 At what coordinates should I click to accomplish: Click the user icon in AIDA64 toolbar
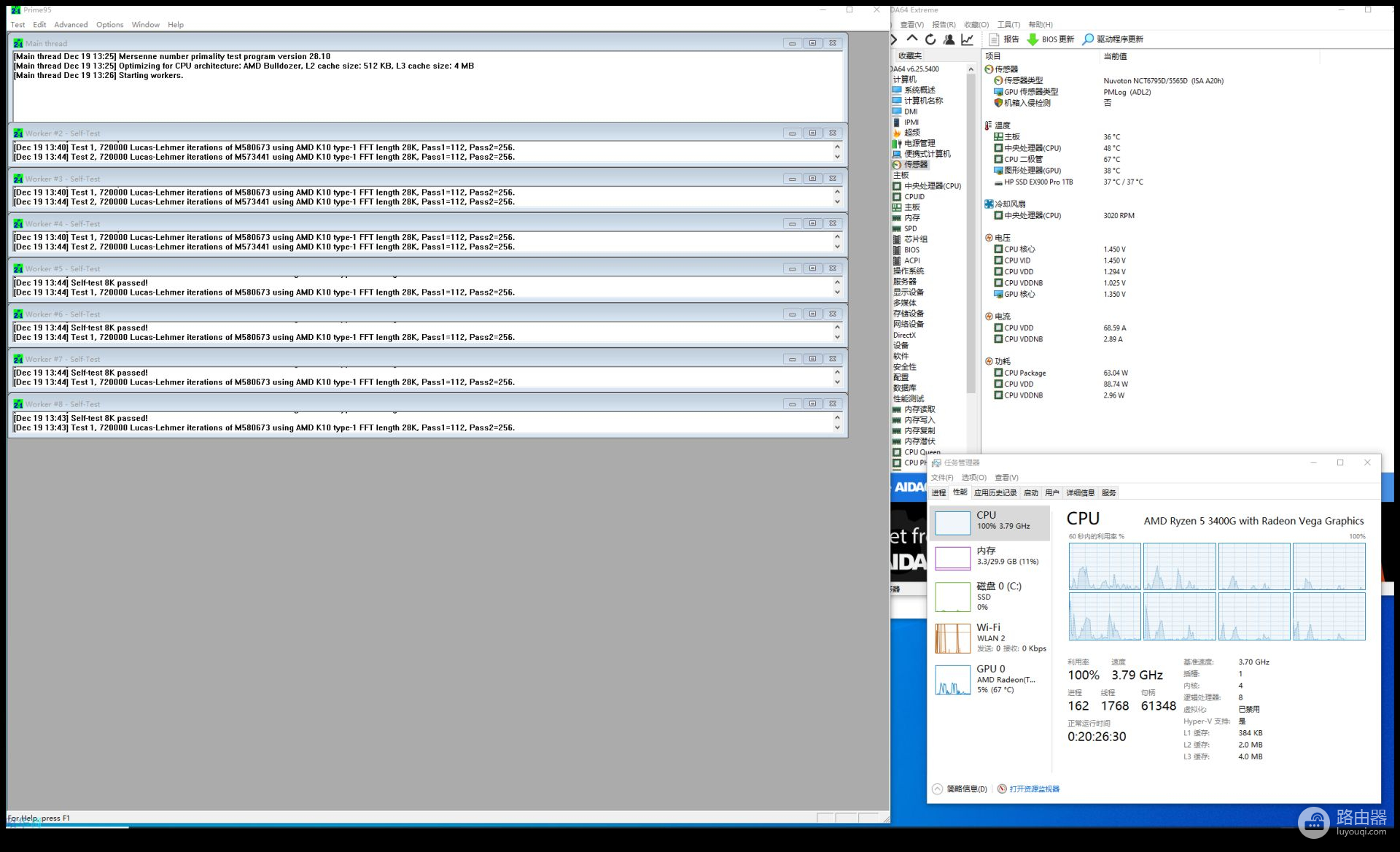pyautogui.click(x=949, y=39)
